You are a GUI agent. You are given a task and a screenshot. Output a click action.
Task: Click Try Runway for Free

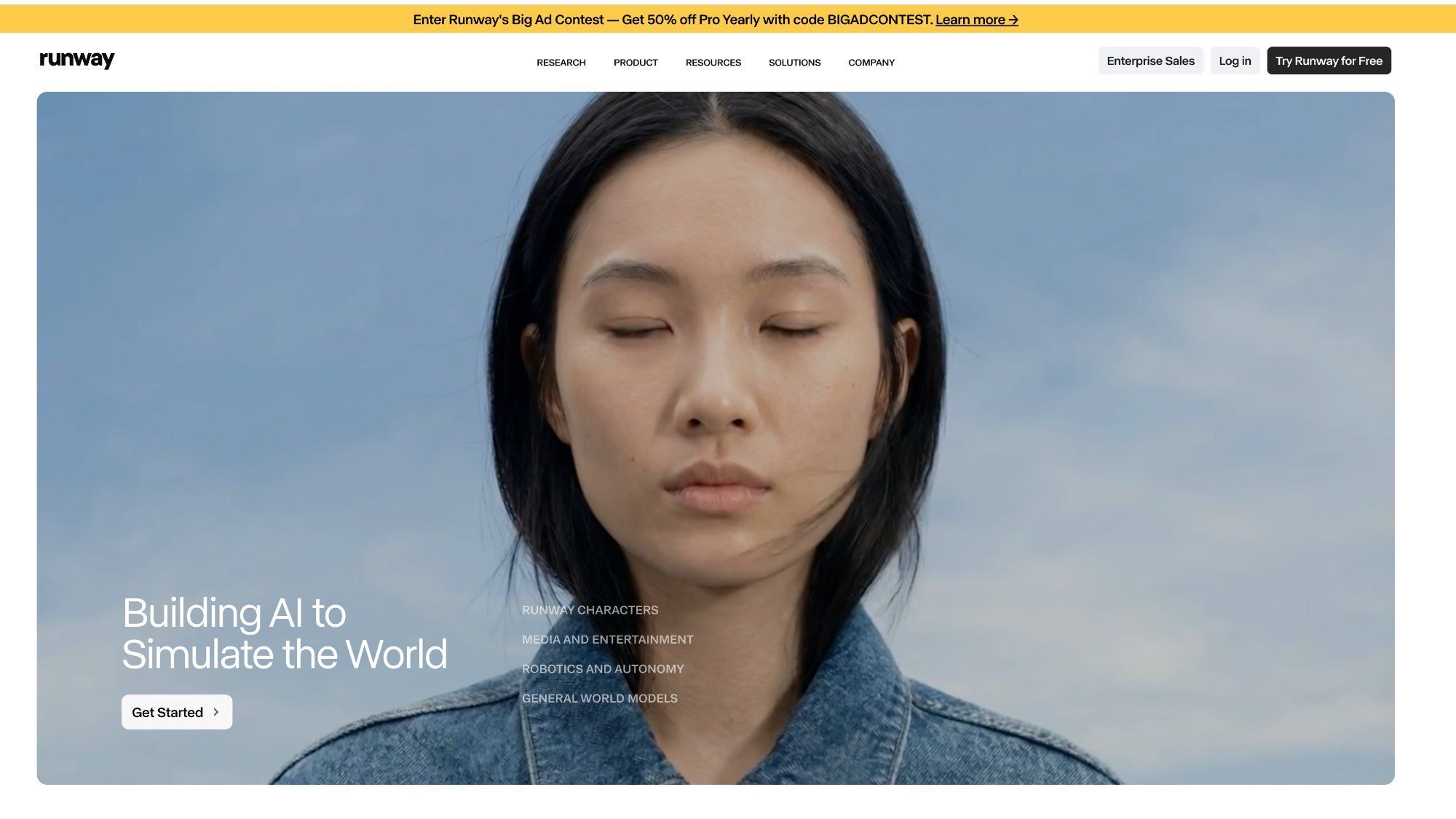click(x=1329, y=60)
